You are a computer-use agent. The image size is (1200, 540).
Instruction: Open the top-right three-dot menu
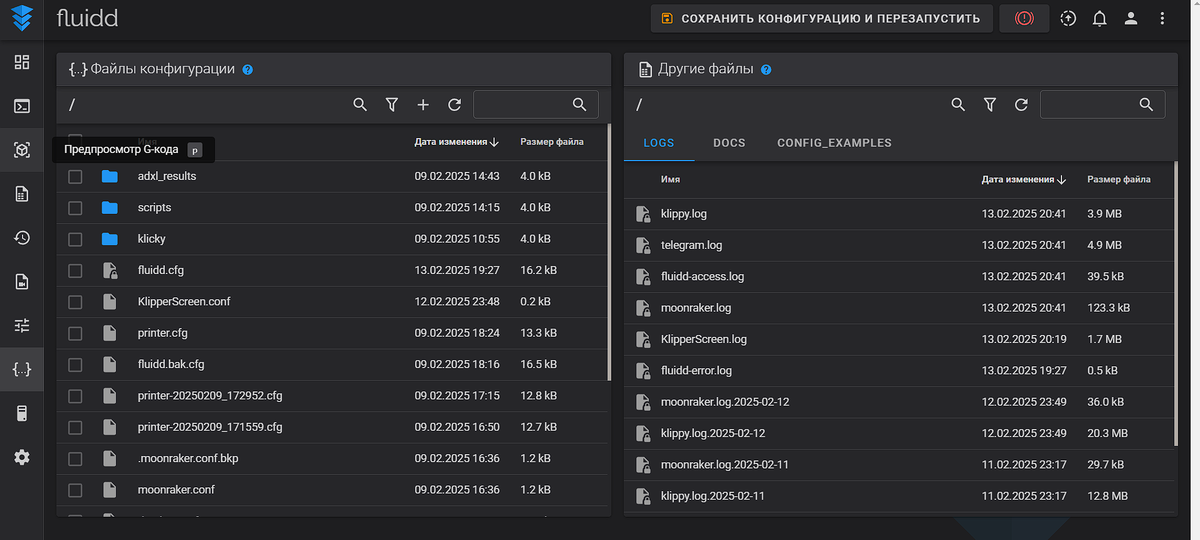(x=1162, y=18)
